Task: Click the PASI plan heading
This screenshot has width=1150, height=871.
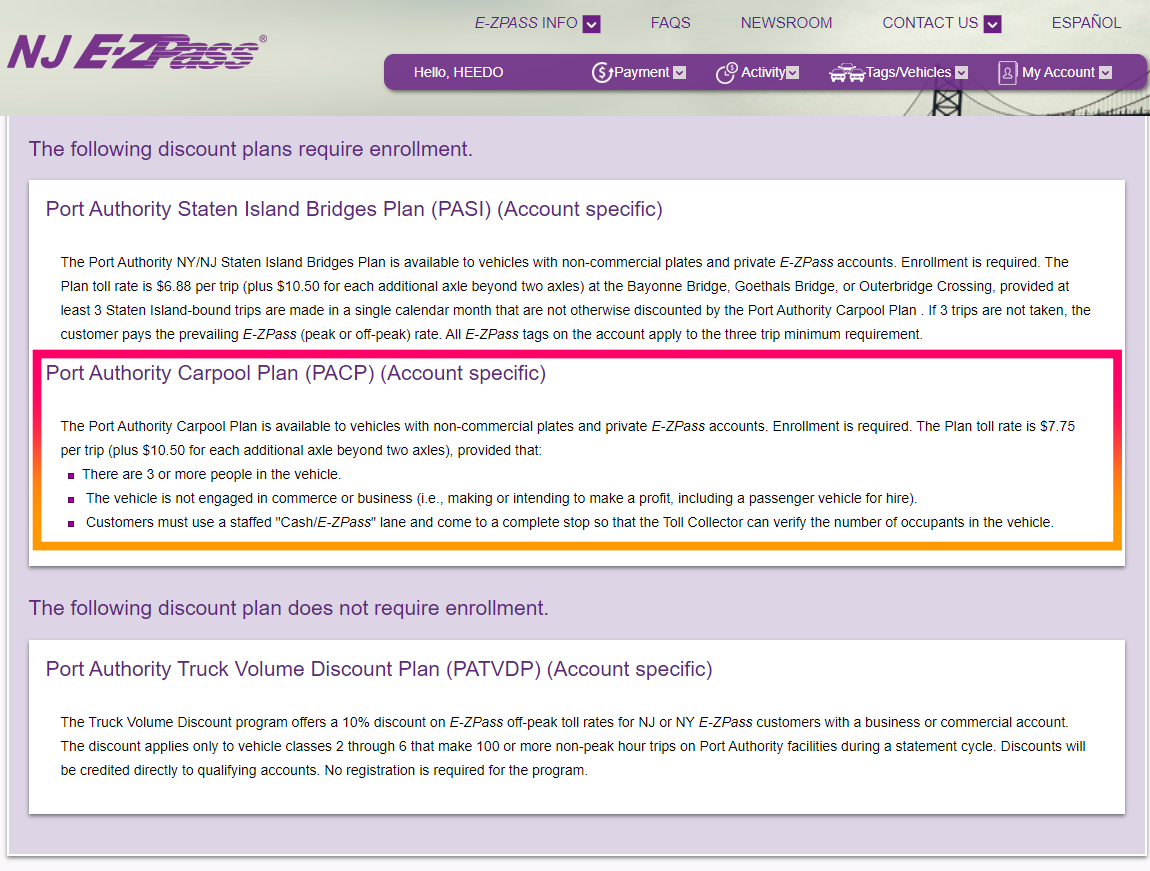Action: (354, 209)
